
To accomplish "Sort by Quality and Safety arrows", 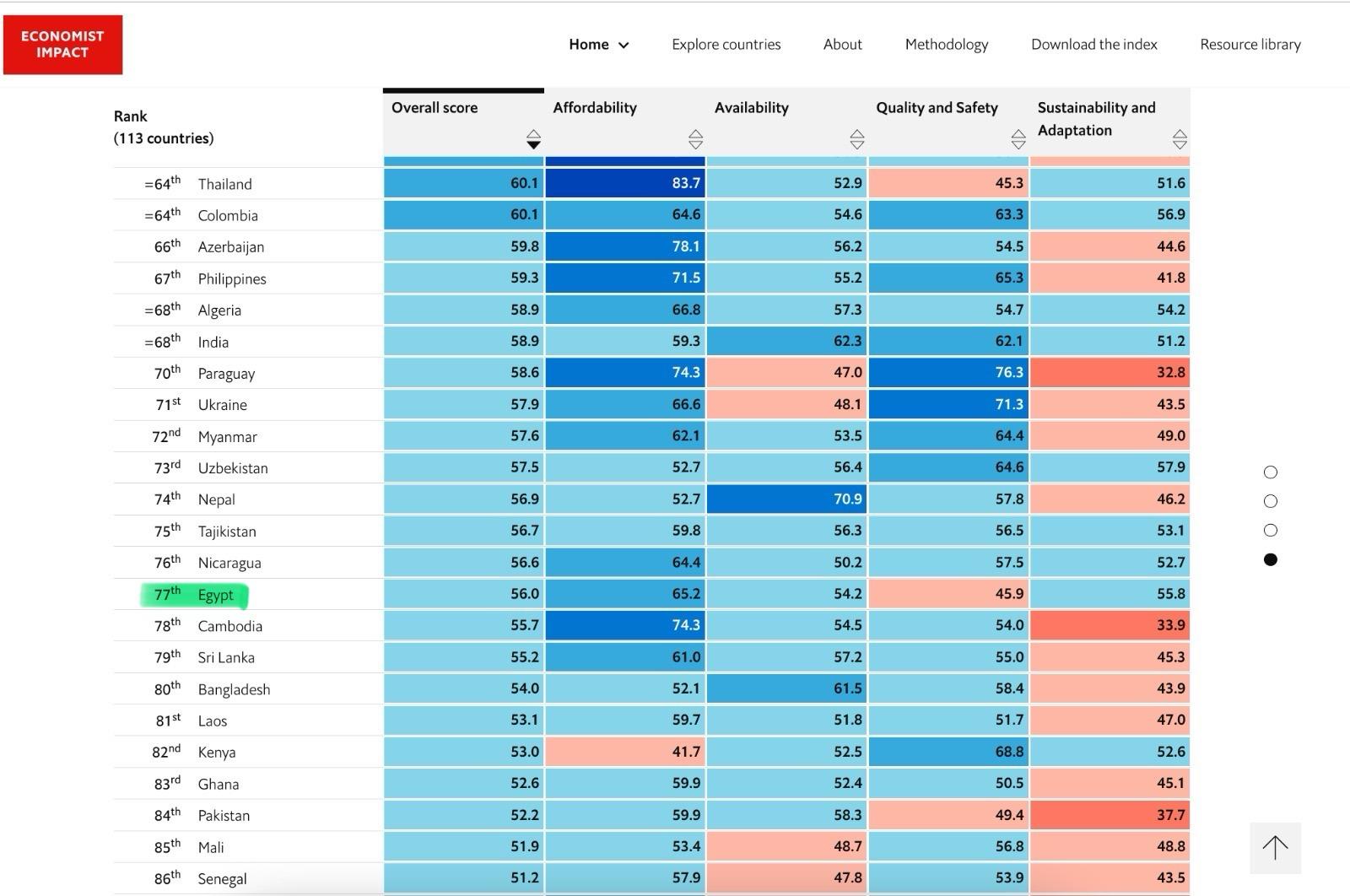I will pyautogui.click(x=1018, y=139).
